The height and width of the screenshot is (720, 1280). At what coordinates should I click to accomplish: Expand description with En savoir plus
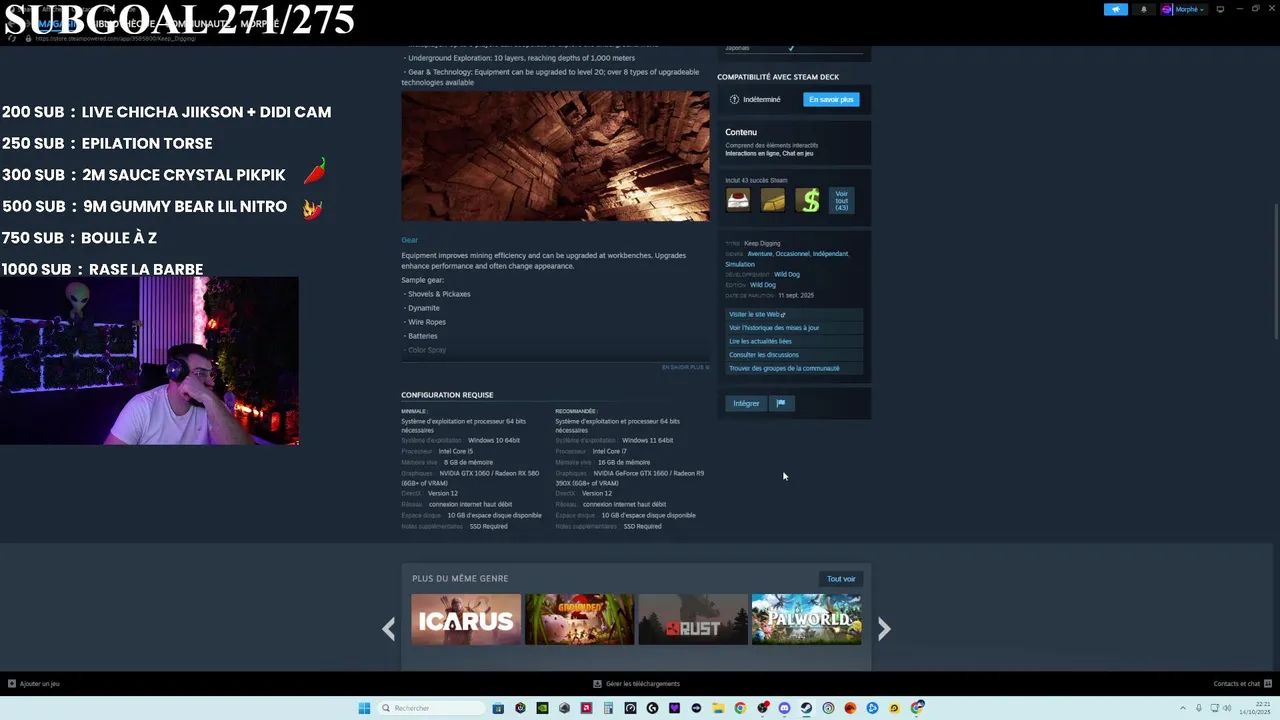click(x=685, y=367)
